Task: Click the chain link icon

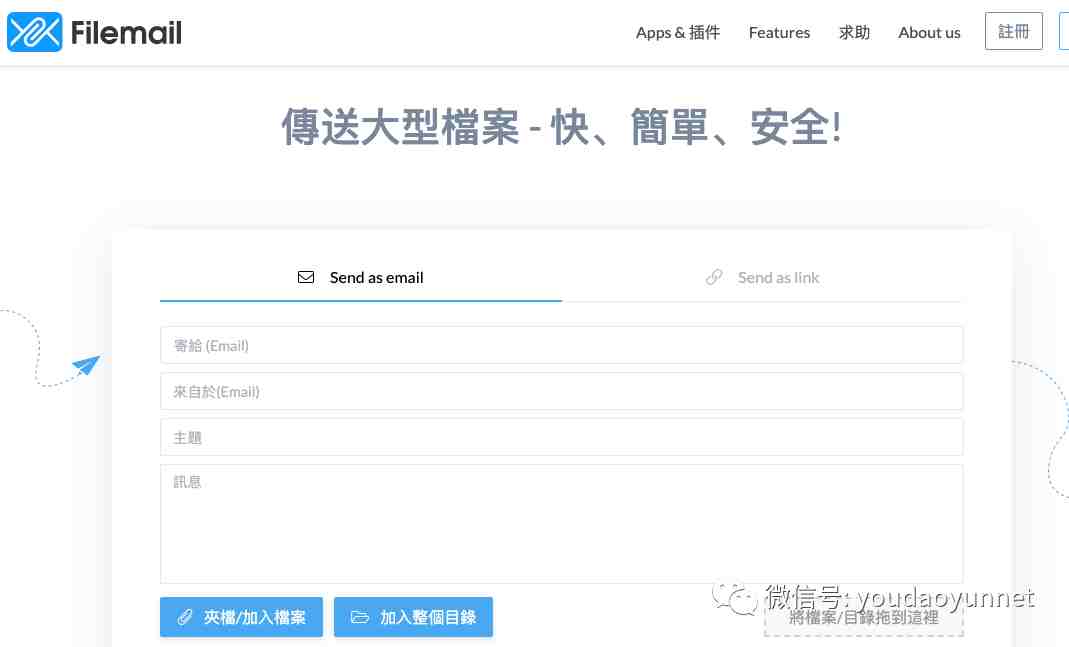Action: point(714,277)
